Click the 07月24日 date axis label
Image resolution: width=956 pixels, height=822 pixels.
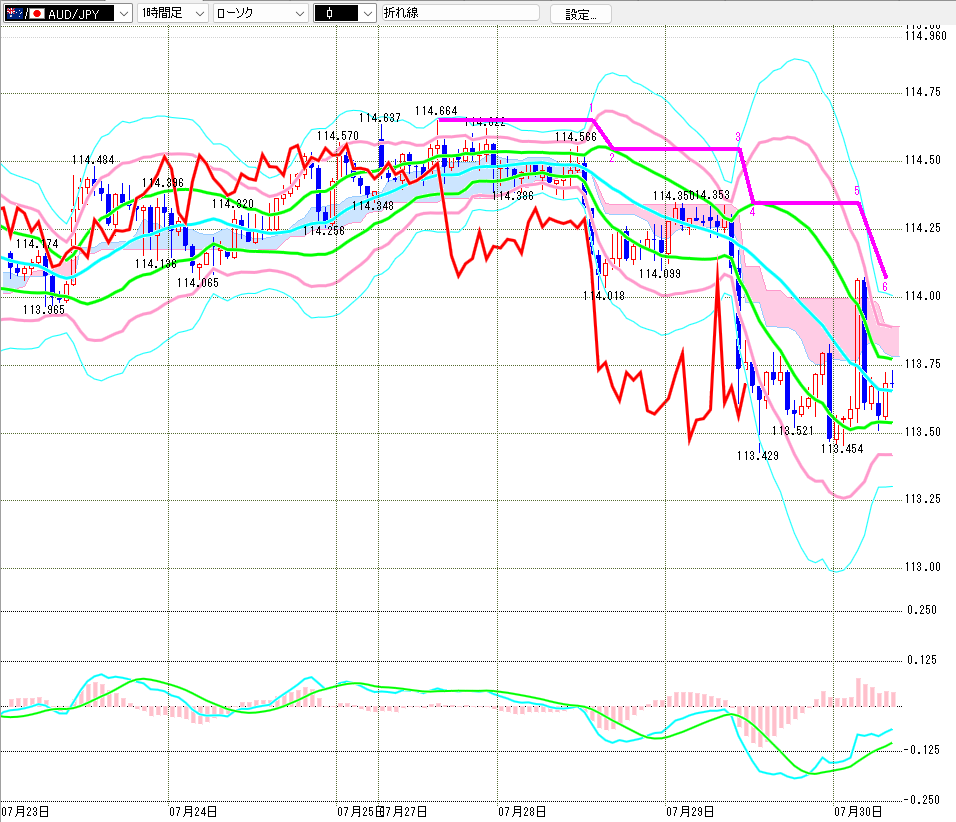[x=193, y=812]
